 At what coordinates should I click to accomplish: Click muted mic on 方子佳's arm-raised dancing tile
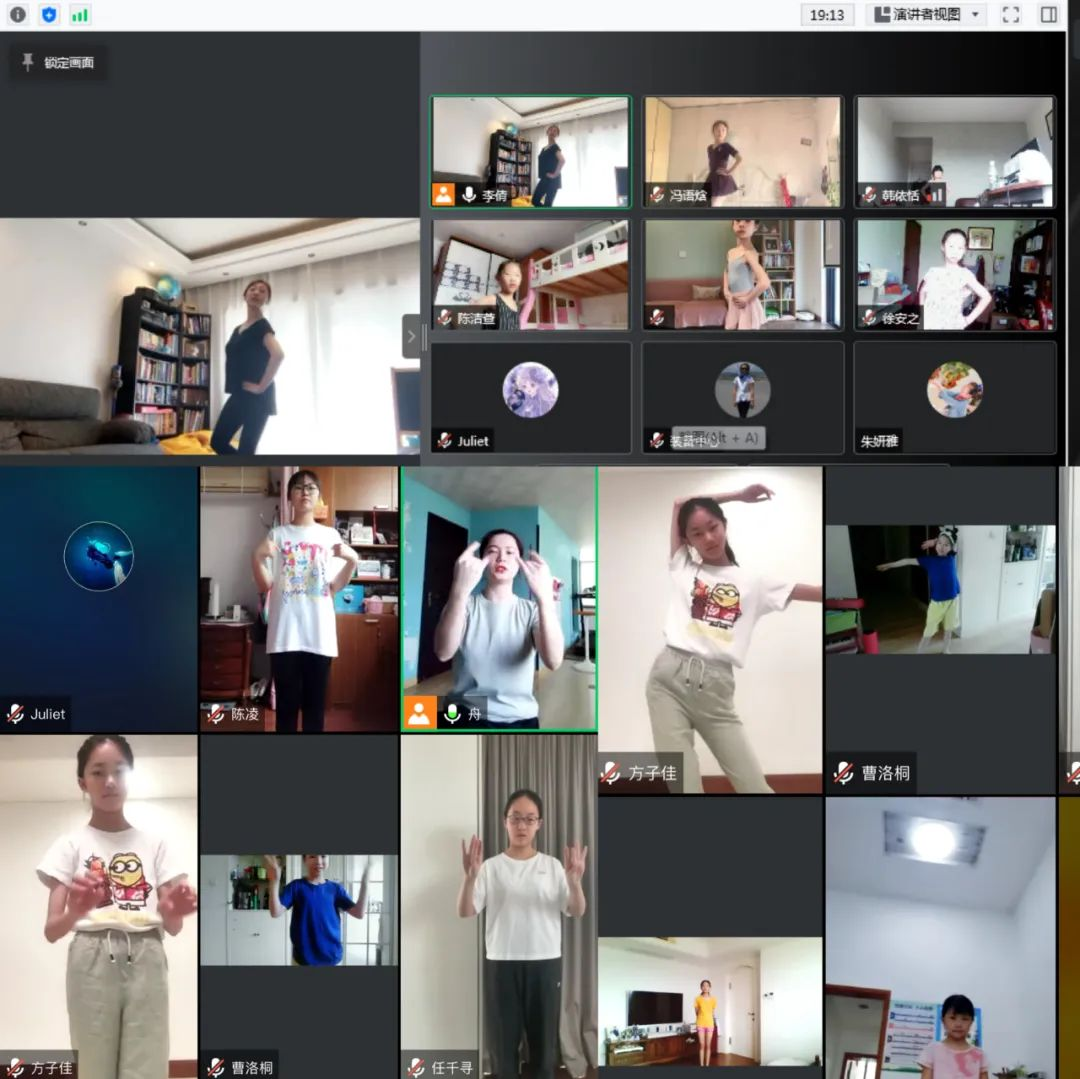tap(610, 773)
